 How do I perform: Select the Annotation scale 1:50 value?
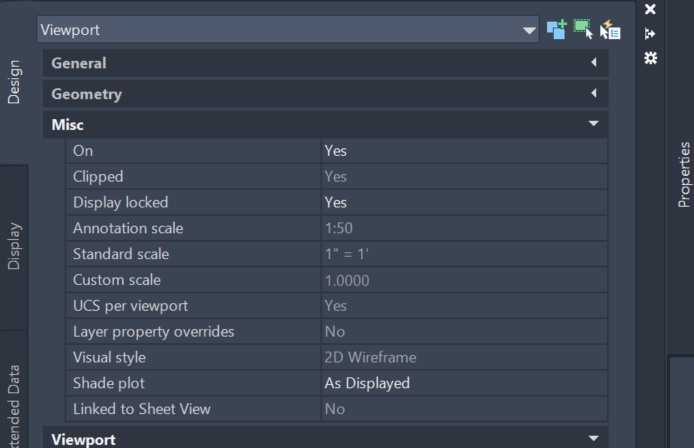(x=464, y=228)
